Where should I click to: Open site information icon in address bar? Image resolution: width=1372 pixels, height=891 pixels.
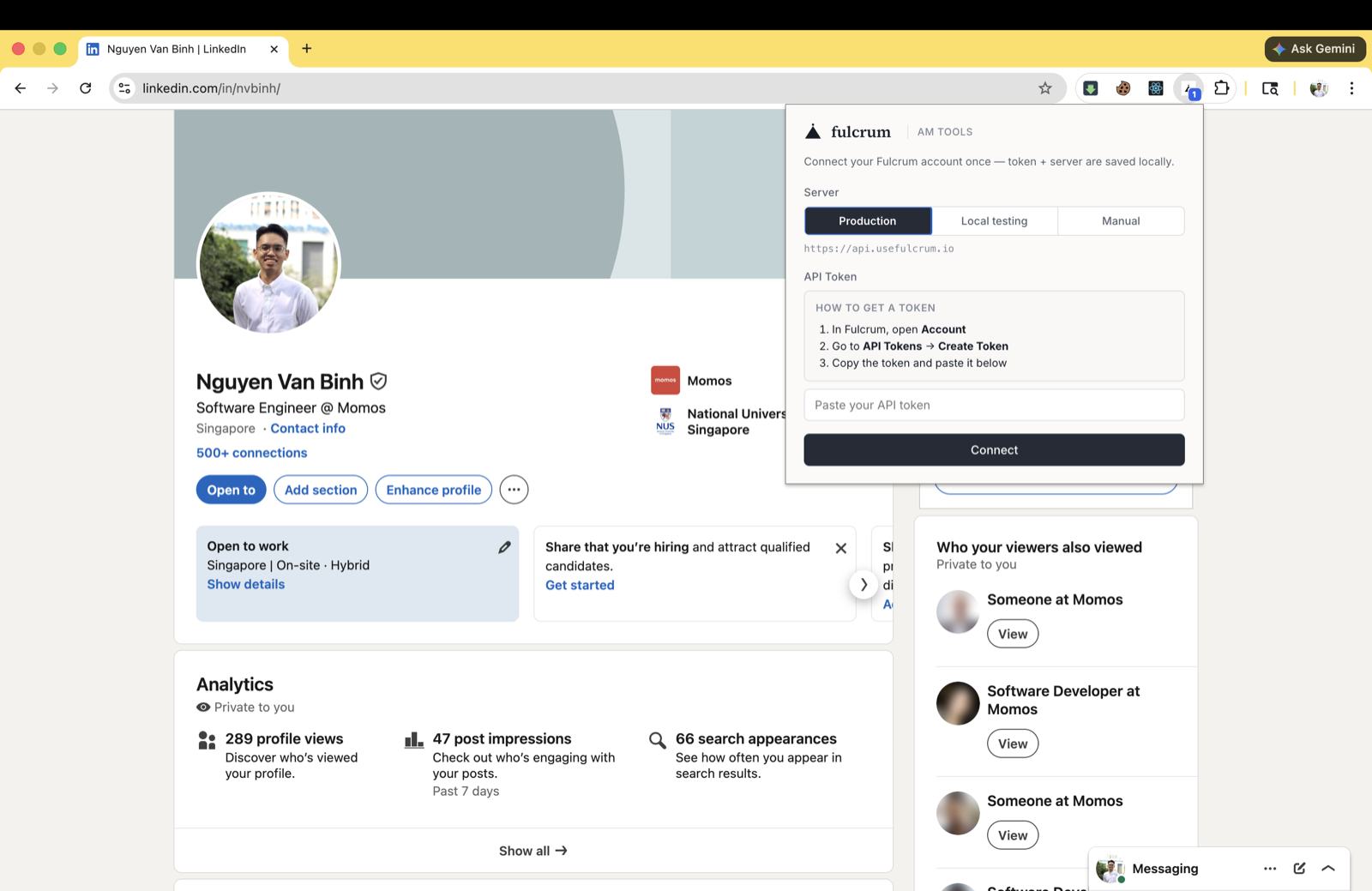125,88
